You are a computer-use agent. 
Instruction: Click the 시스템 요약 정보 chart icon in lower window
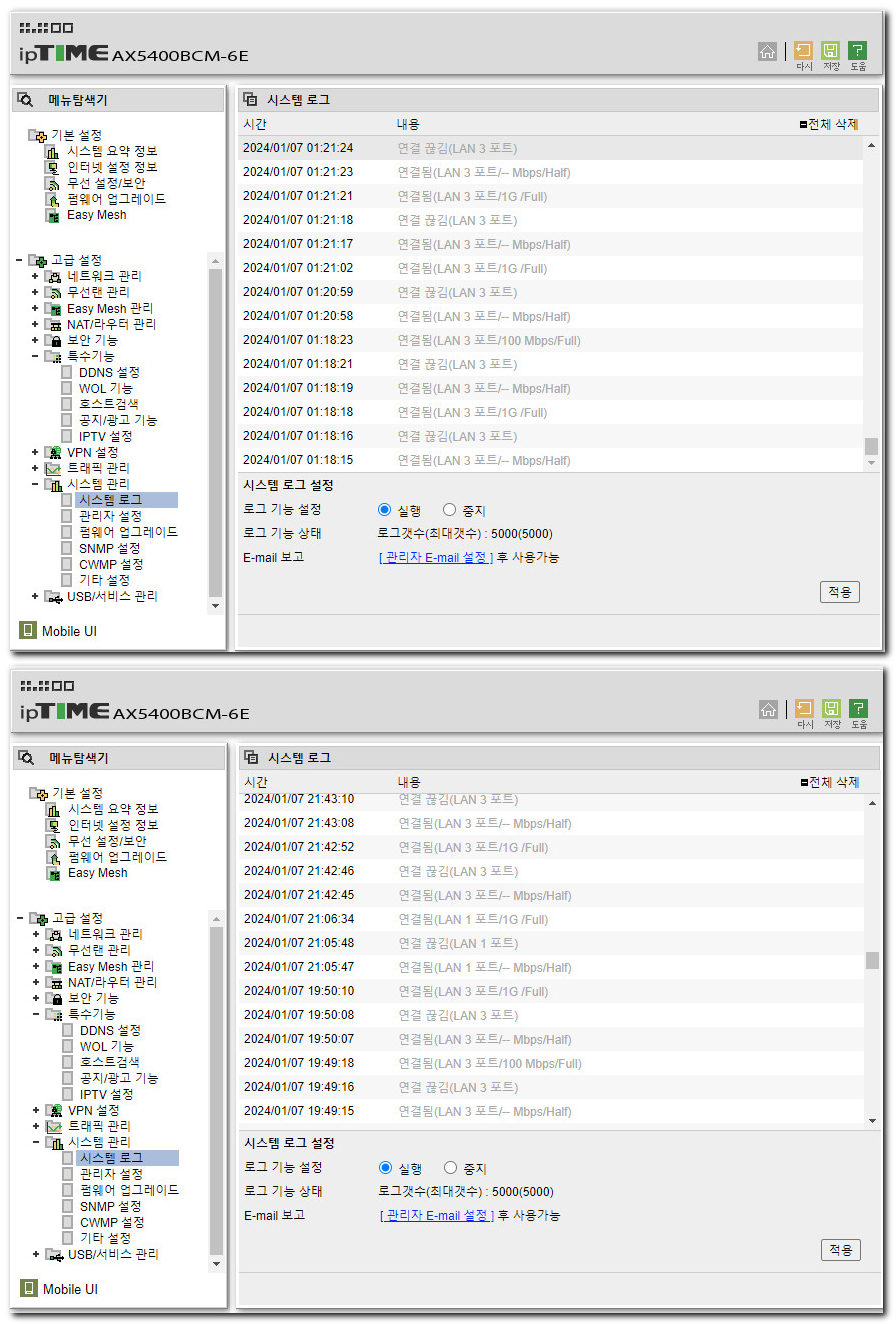[x=53, y=809]
